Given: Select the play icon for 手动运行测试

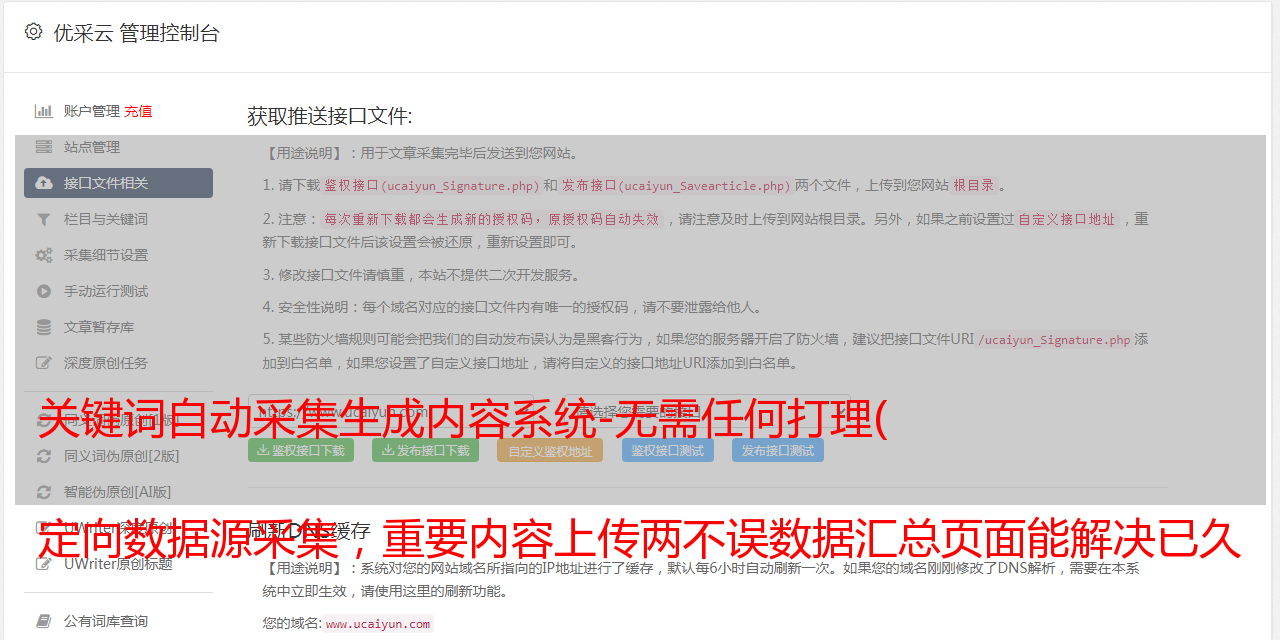Looking at the screenshot, I should tap(44, 291).
